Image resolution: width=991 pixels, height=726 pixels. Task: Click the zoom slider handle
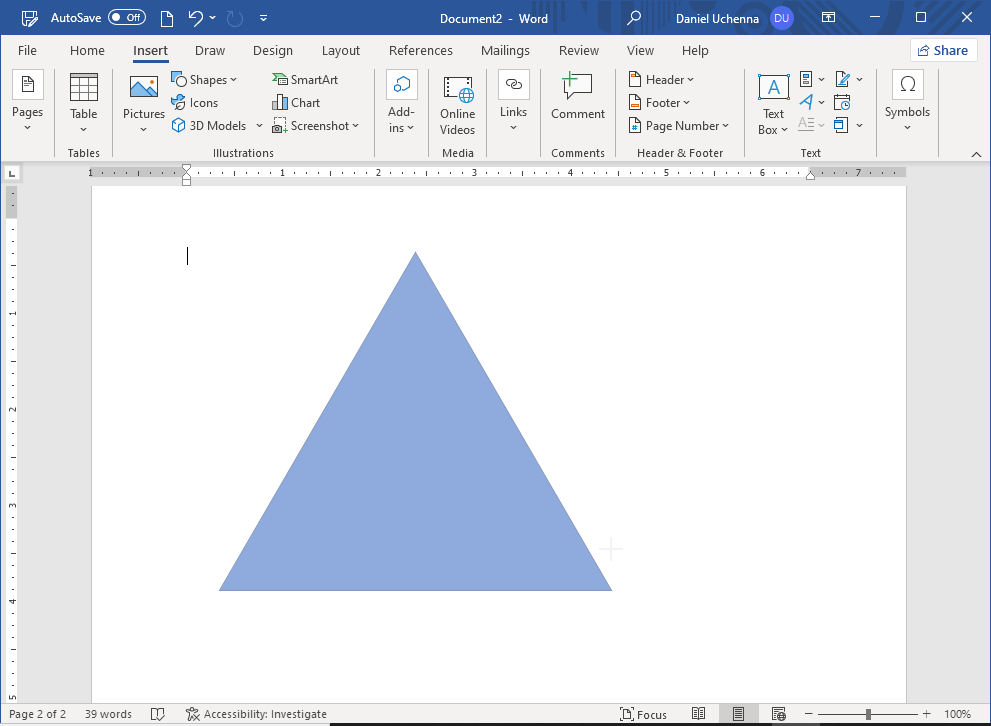click(x=868, y=714)
